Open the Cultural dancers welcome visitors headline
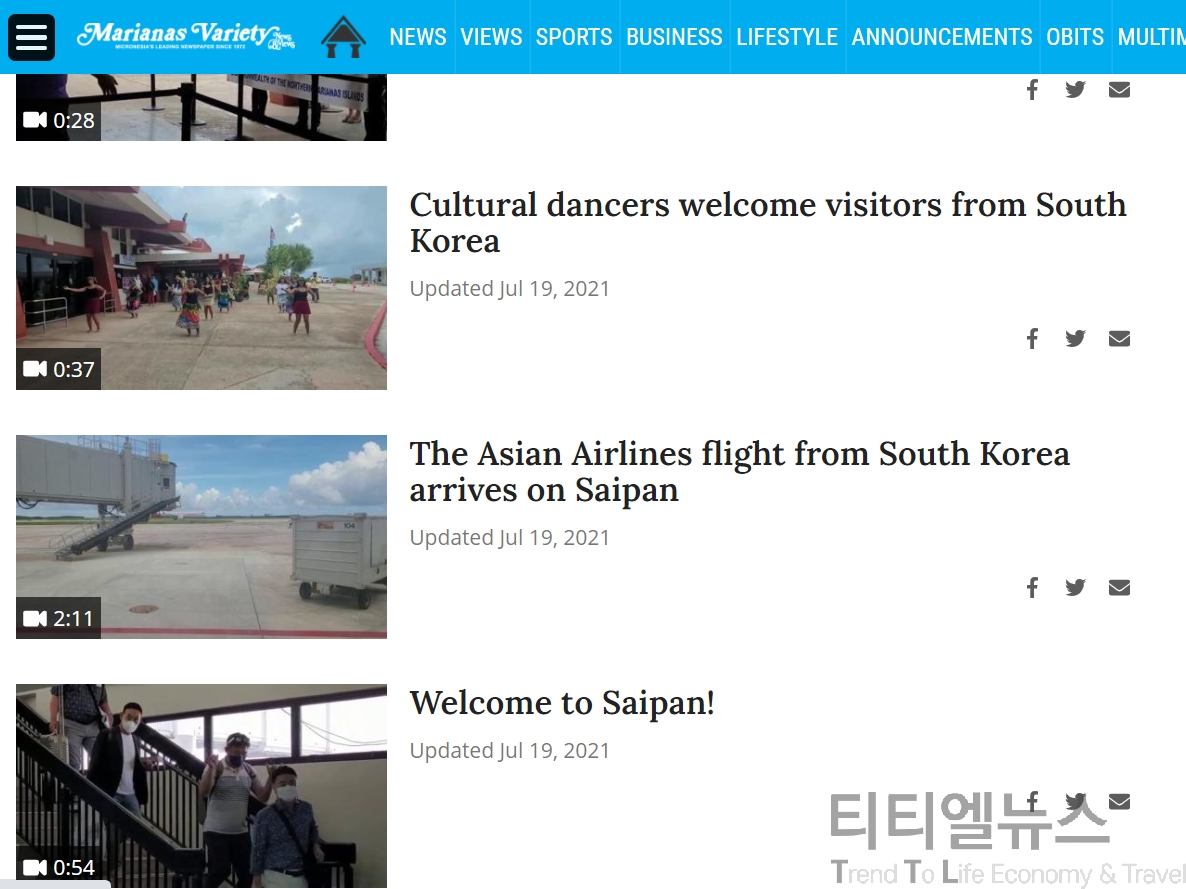1186x889 pixels. 768,223
